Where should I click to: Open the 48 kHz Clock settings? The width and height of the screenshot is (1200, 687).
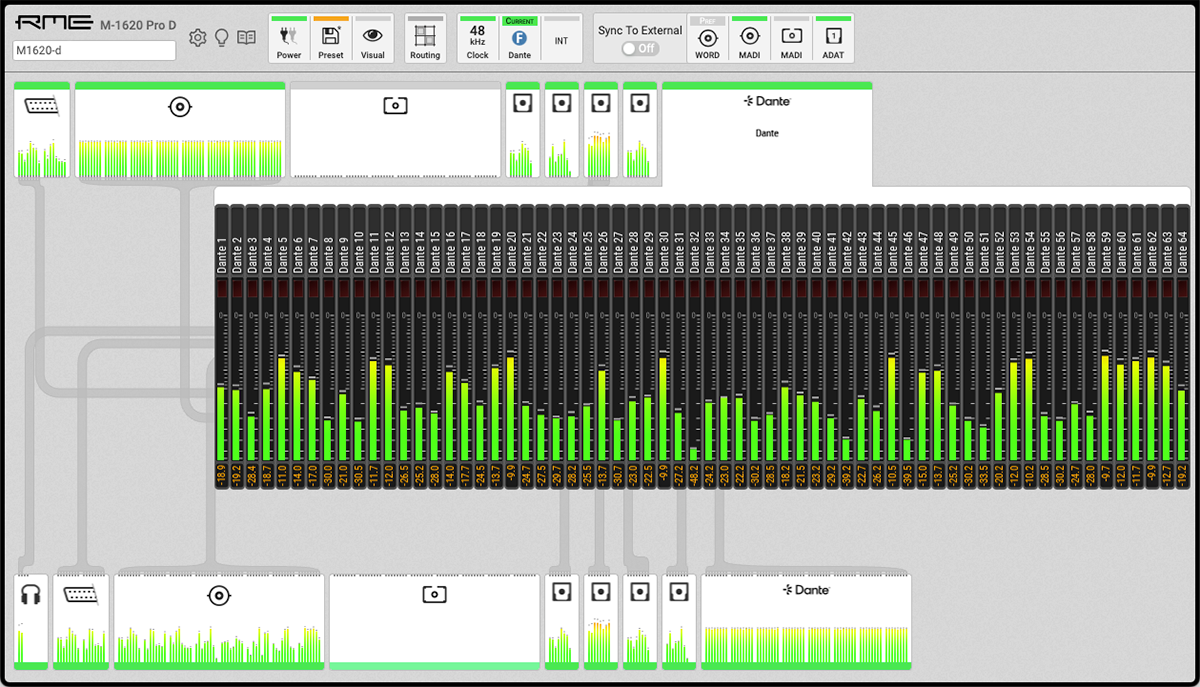478,39
